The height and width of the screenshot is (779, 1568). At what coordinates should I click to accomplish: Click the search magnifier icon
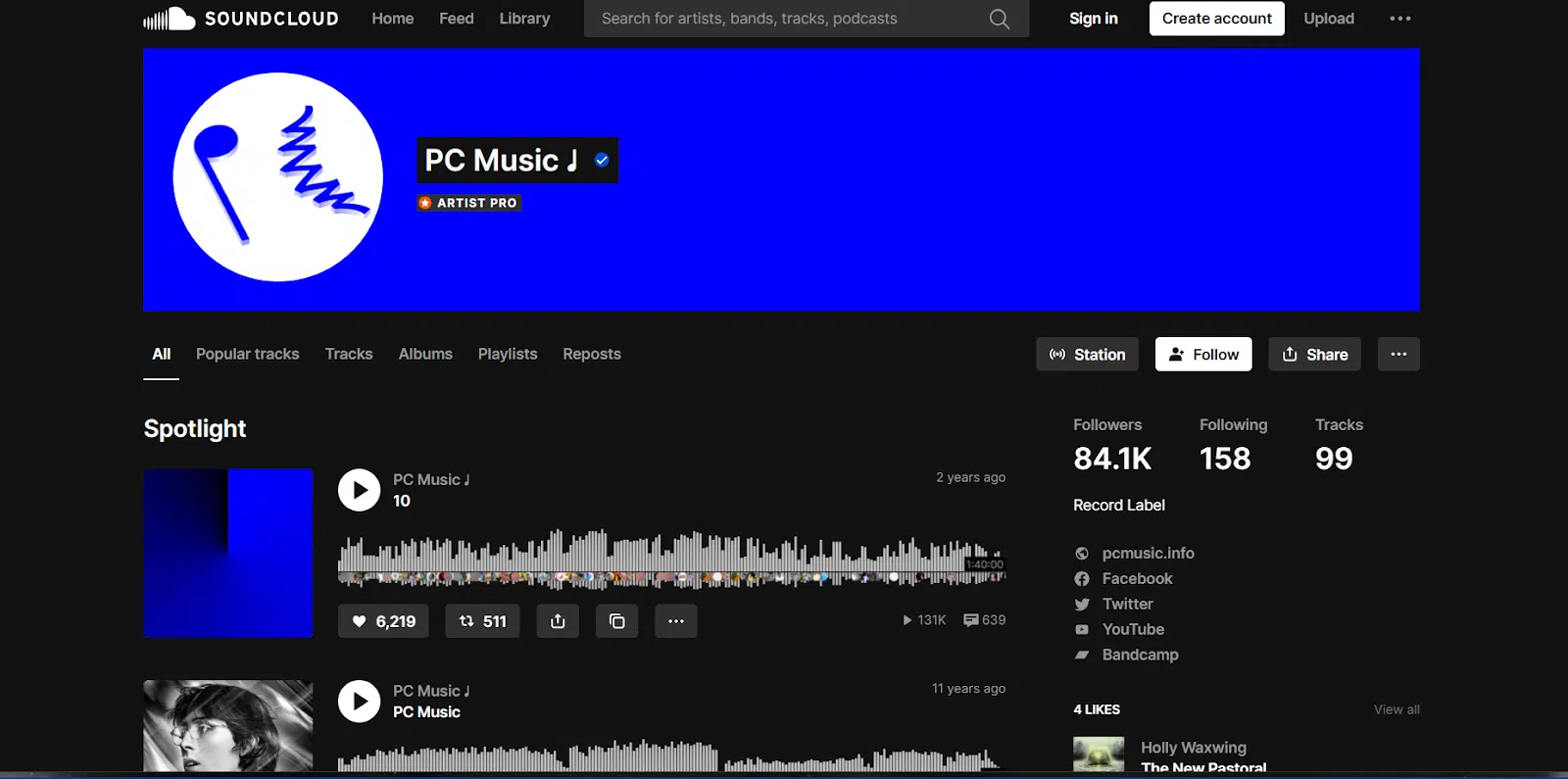[999, 19]
